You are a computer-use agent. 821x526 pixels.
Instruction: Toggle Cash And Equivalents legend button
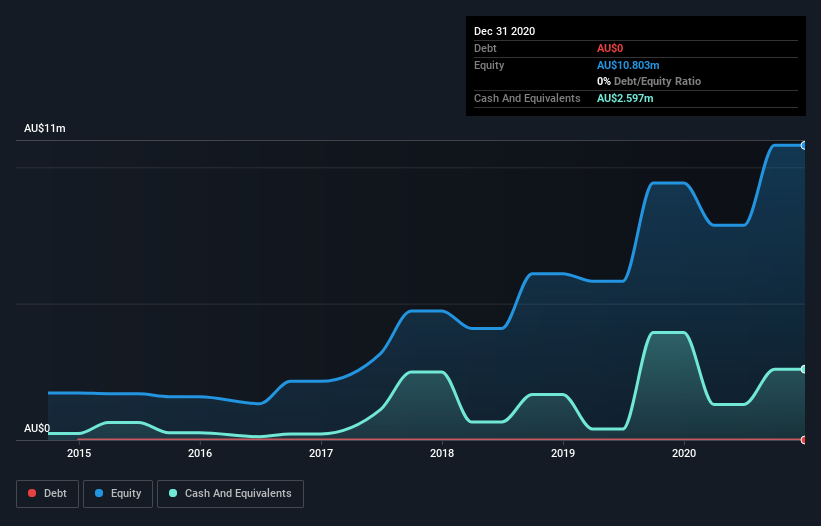(230, 494)
